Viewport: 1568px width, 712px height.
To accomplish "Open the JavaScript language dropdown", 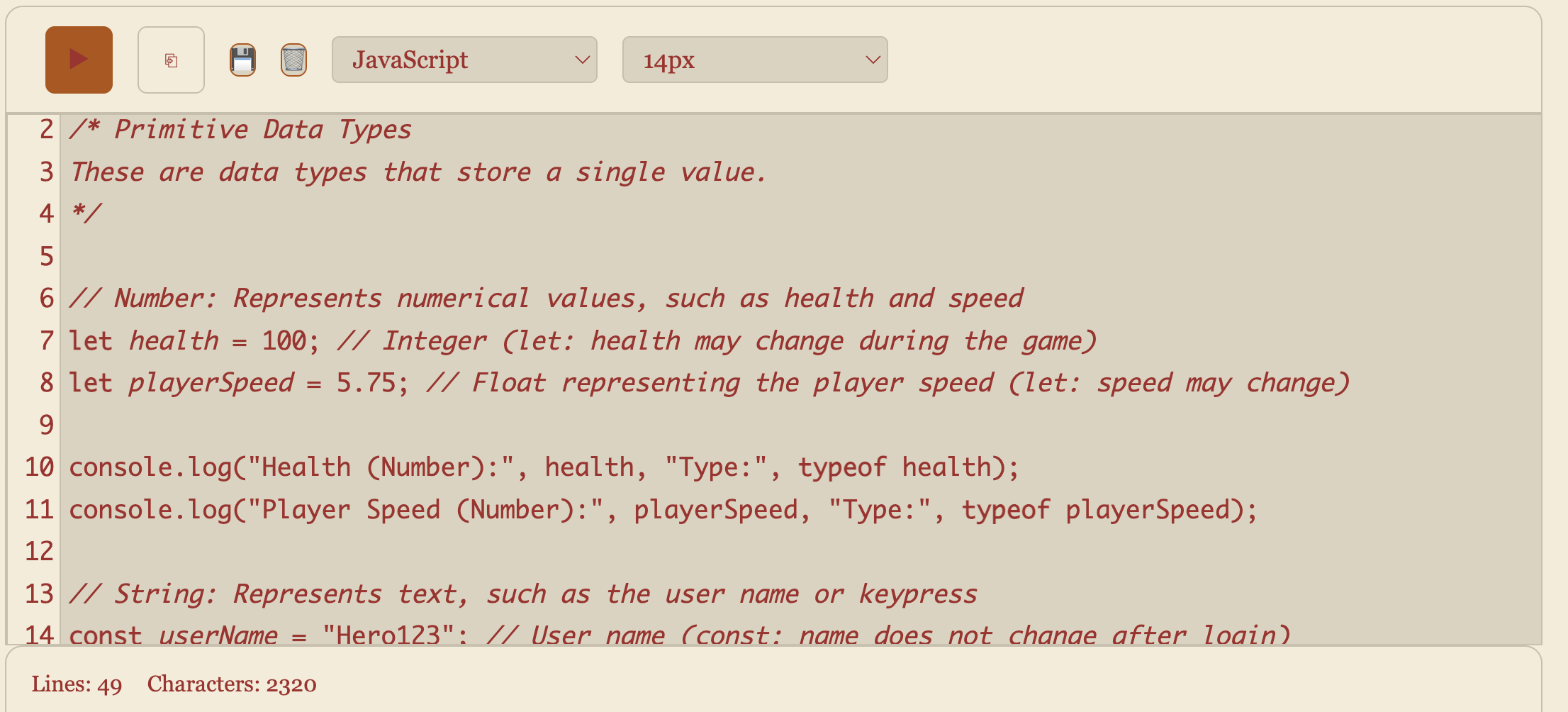I will coord(464,60).
